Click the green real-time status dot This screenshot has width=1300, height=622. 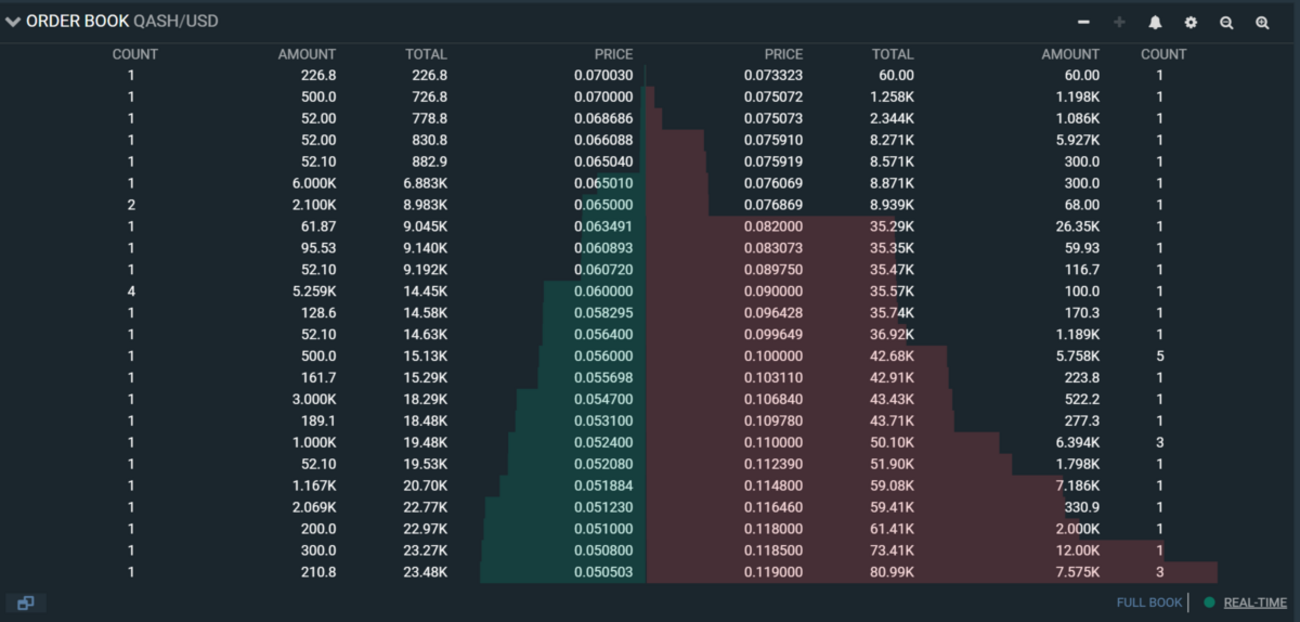coord(1209,602)
